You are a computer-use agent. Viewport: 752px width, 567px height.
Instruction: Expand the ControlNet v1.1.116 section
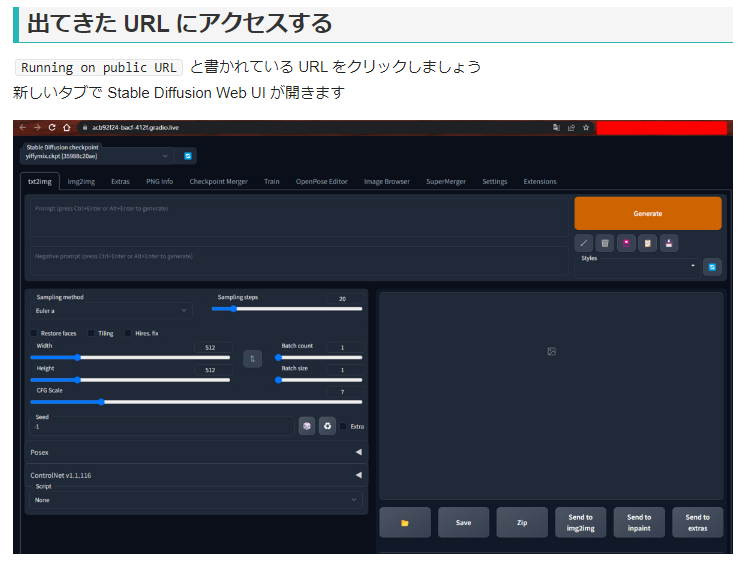pyautogui.click(x=196, y=475)
